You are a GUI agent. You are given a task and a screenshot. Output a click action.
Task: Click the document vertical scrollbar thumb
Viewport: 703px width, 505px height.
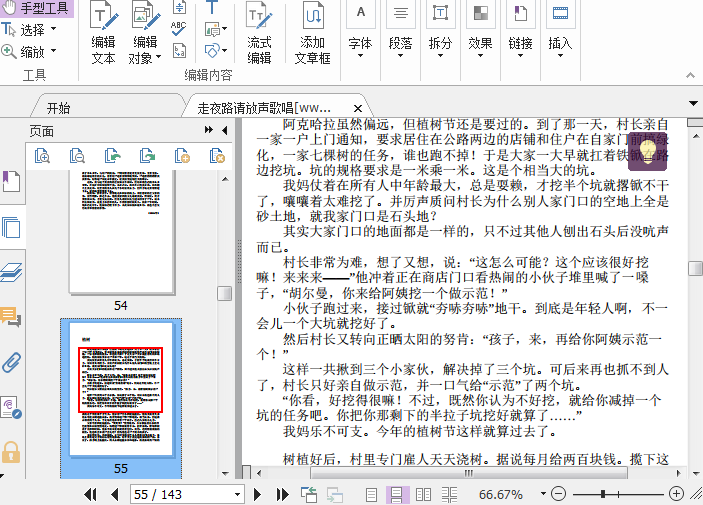(695, 268)
